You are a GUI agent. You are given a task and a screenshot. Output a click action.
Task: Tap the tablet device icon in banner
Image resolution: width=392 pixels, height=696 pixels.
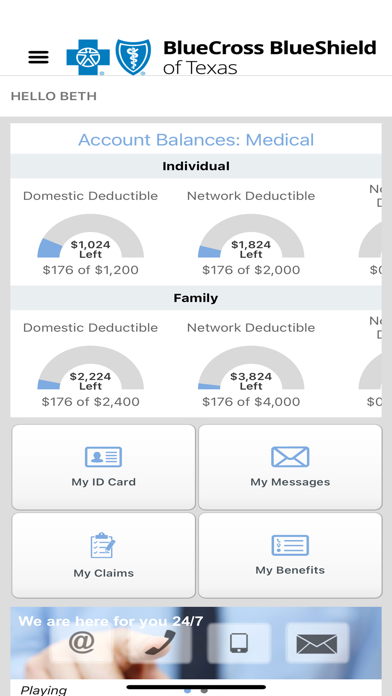tap(239, 643)
